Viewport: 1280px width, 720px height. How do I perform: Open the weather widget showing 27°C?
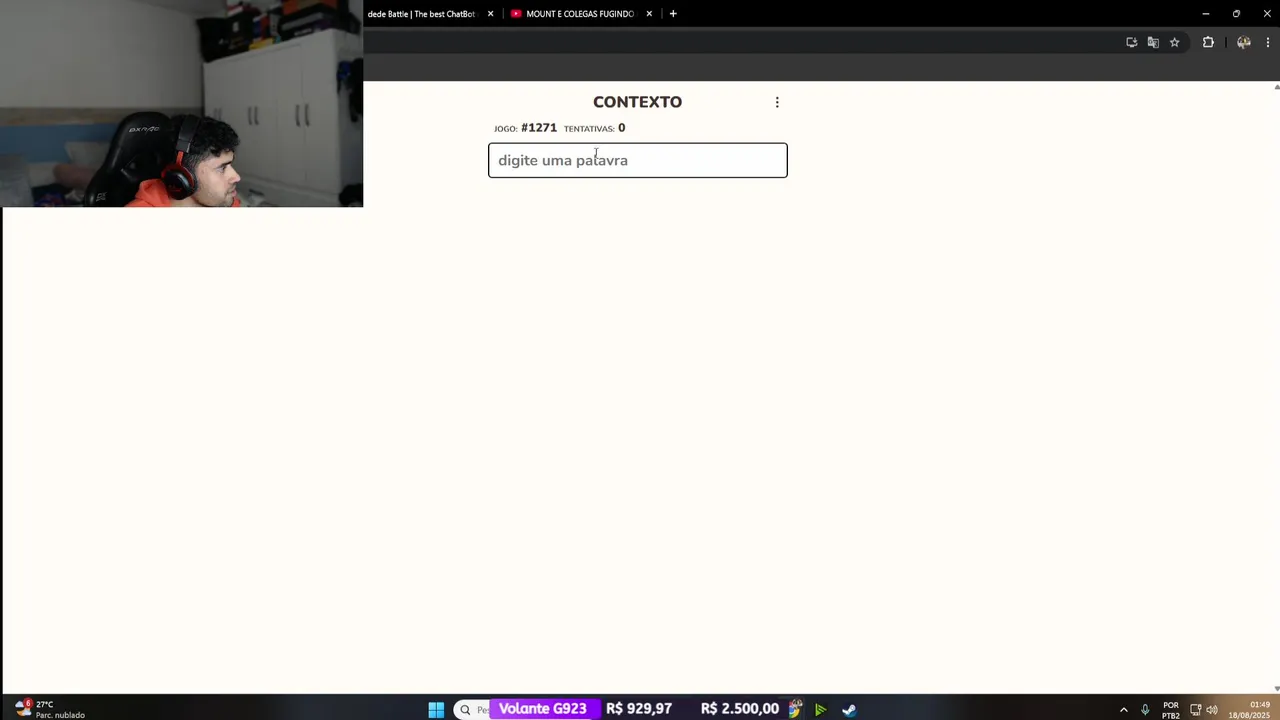[x=49, y=709]
